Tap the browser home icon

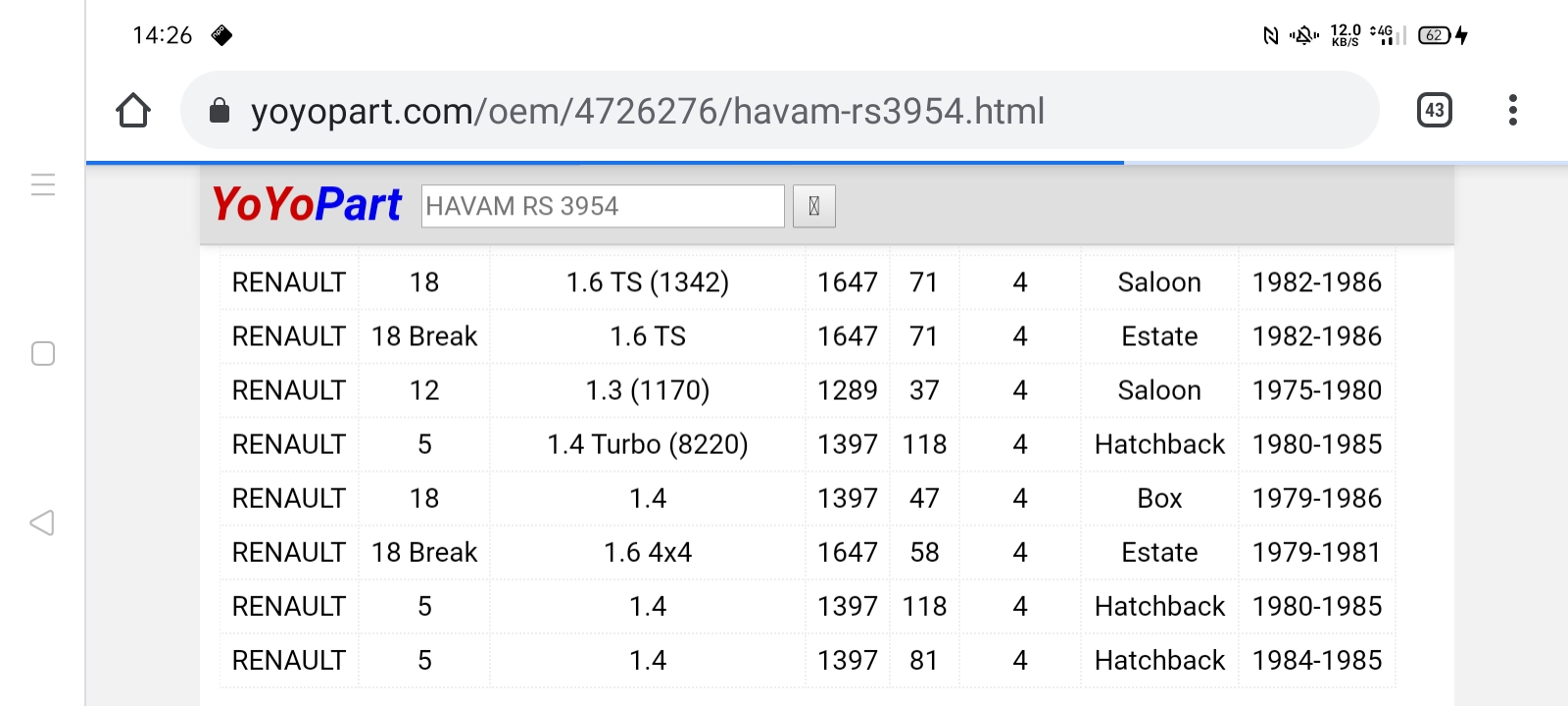click(133, 111)
